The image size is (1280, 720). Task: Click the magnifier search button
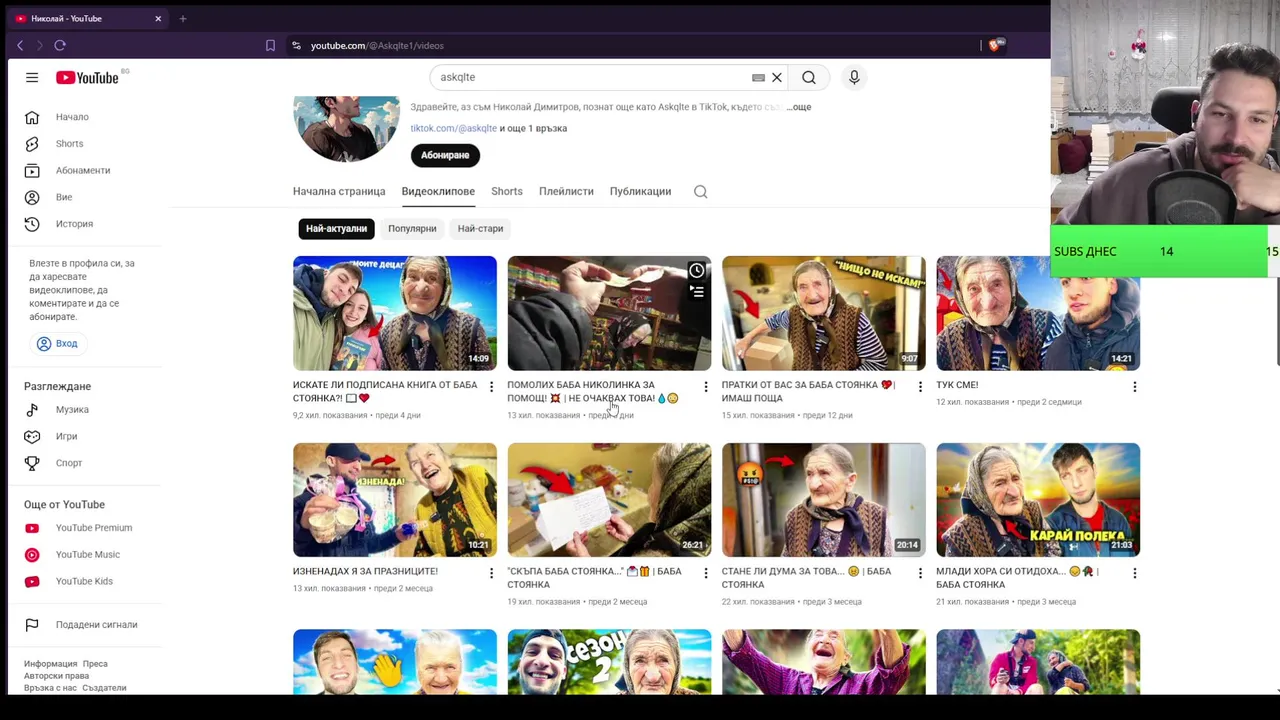(x=809, y=77)
